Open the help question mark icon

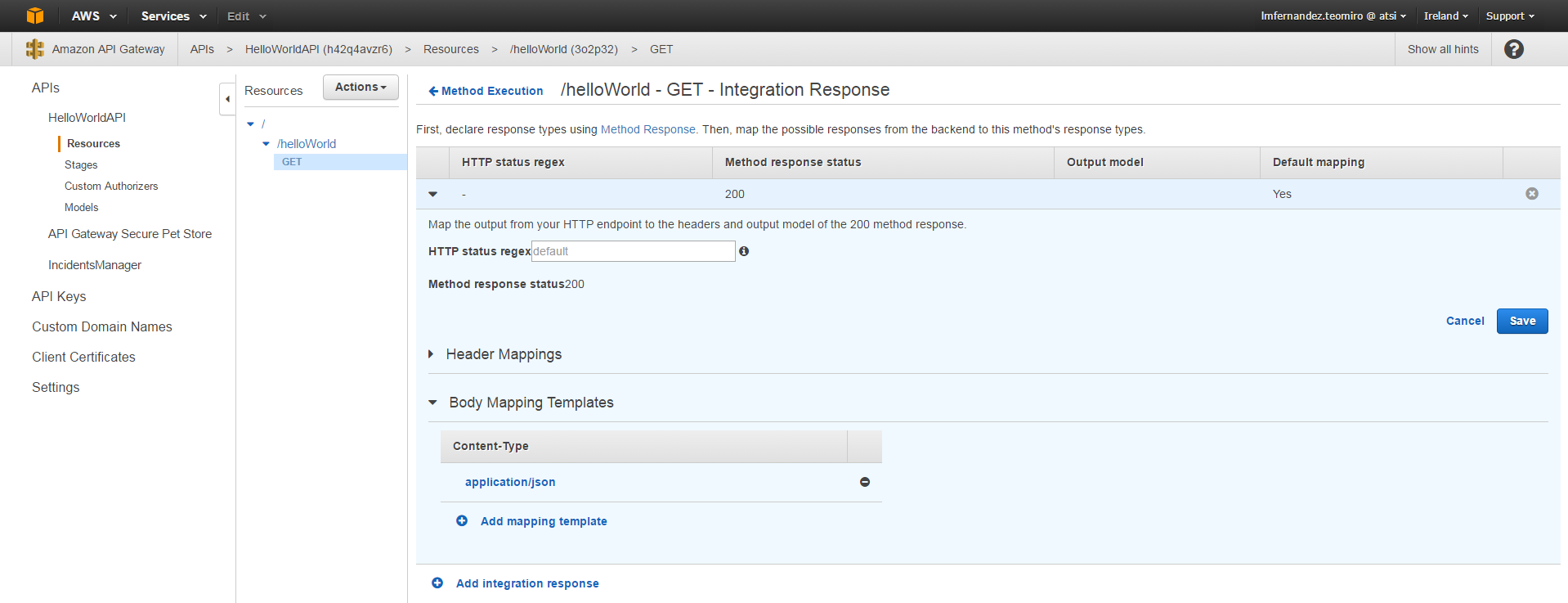1513,49
